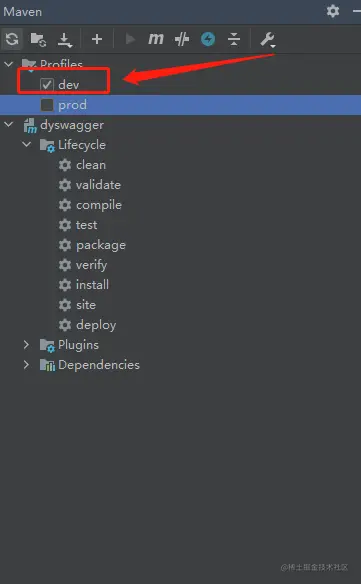Collapse the Profiles node
The image size is (361, 584).
(x=9, y=64)
